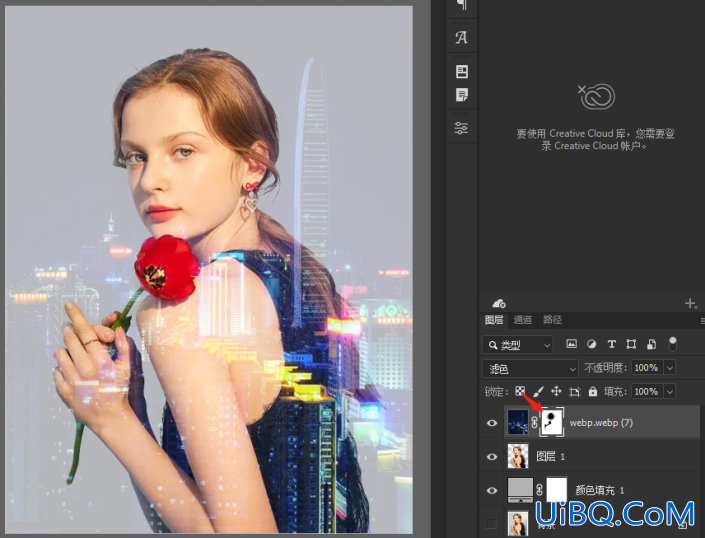The width and height of the screenshot is (705, 538).
Task: Lock image pixels brush icon
Action: [x=538, y=391]
